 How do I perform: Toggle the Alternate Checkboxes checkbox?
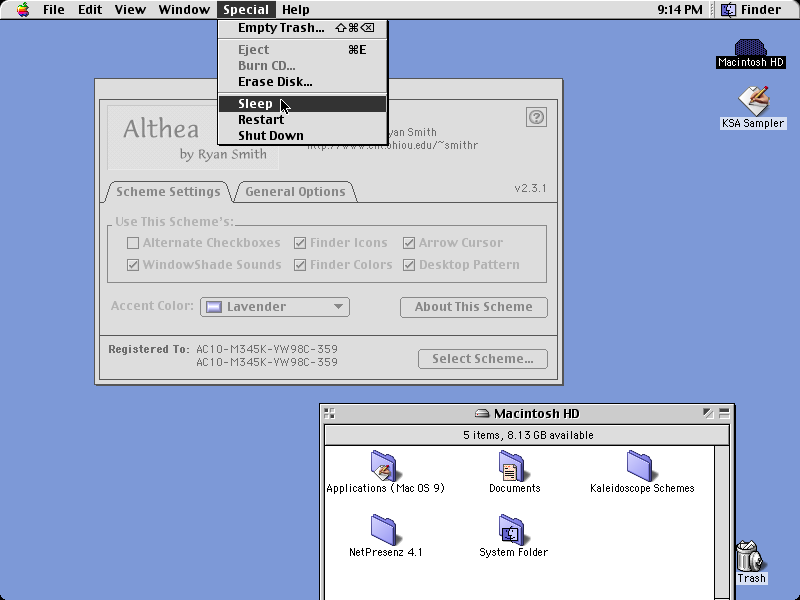pos(133,243)
